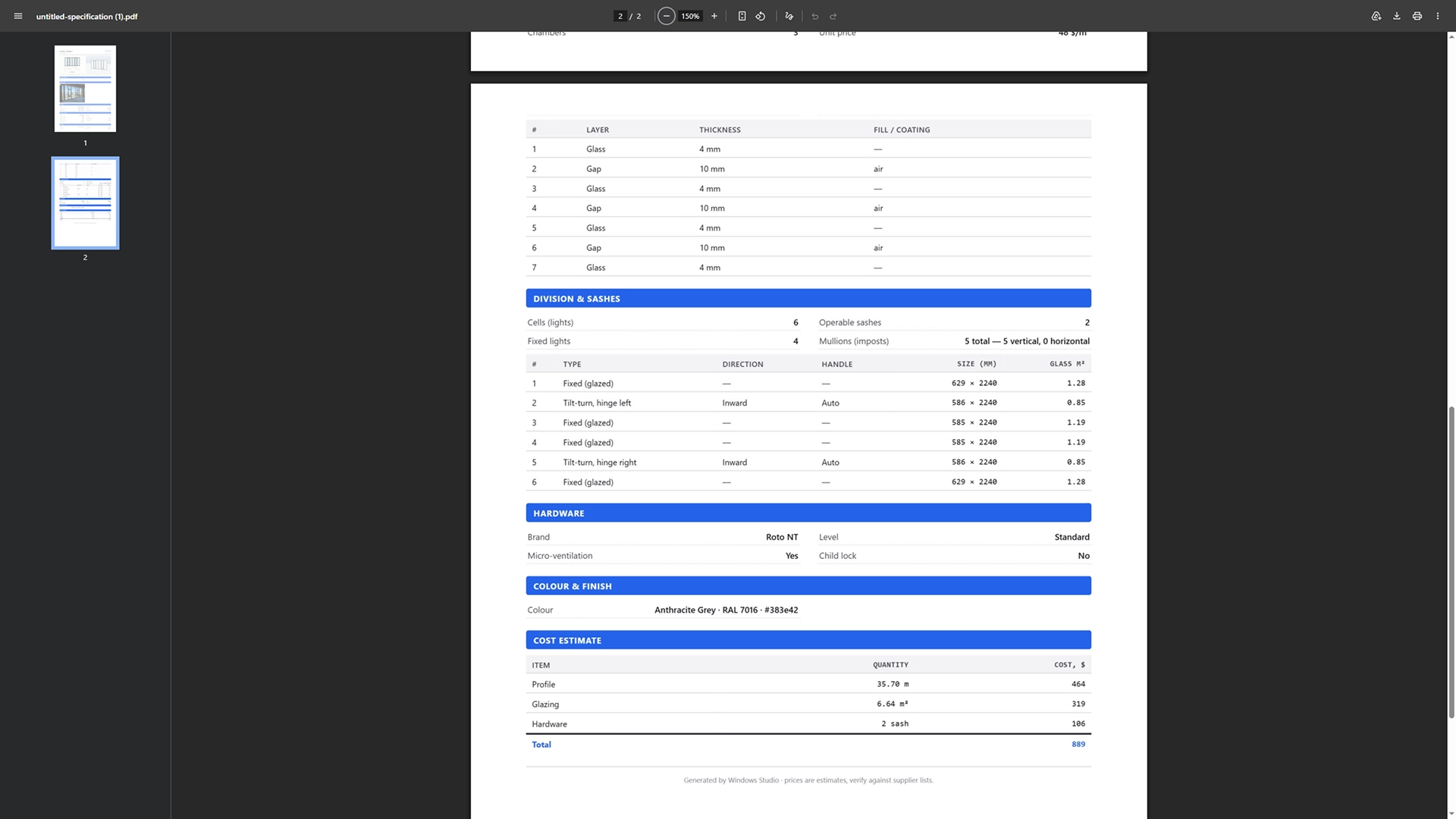Open page 1 thumbnail
The image size is (1456, 819).
(x=85, y=89)
